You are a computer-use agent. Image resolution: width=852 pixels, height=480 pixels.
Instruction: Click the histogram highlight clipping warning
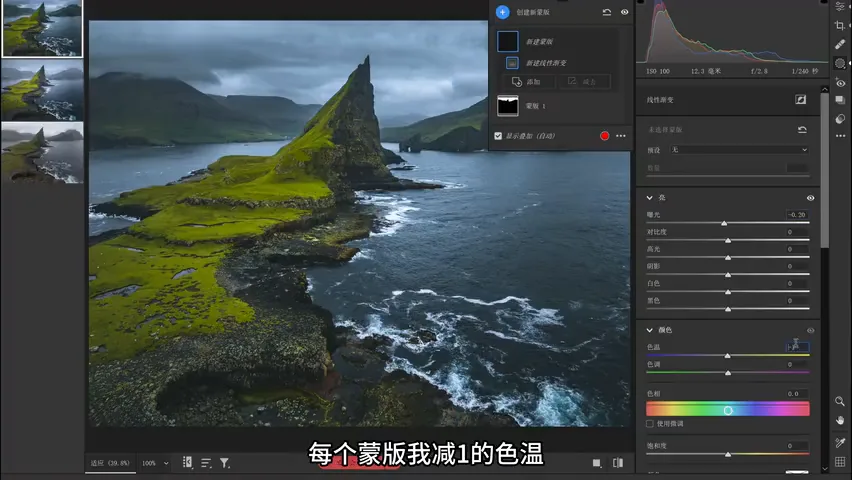click(x=824, y=2)
